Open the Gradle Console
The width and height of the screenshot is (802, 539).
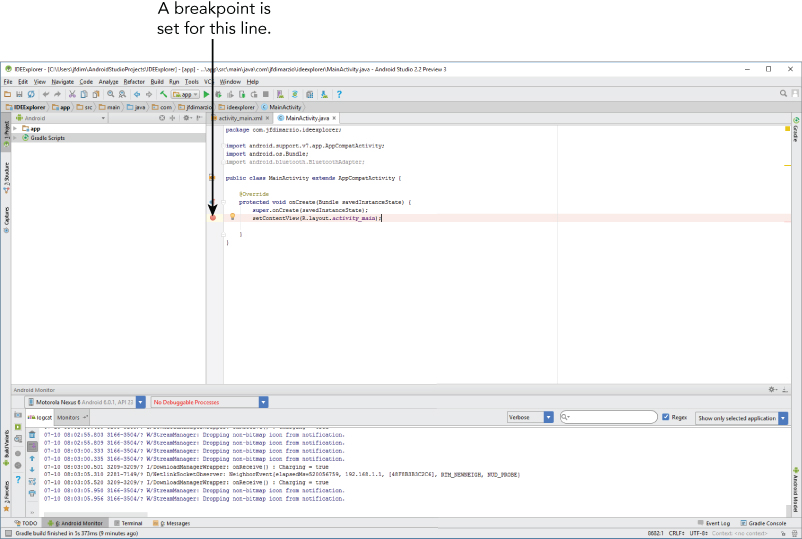click(764, 523)
